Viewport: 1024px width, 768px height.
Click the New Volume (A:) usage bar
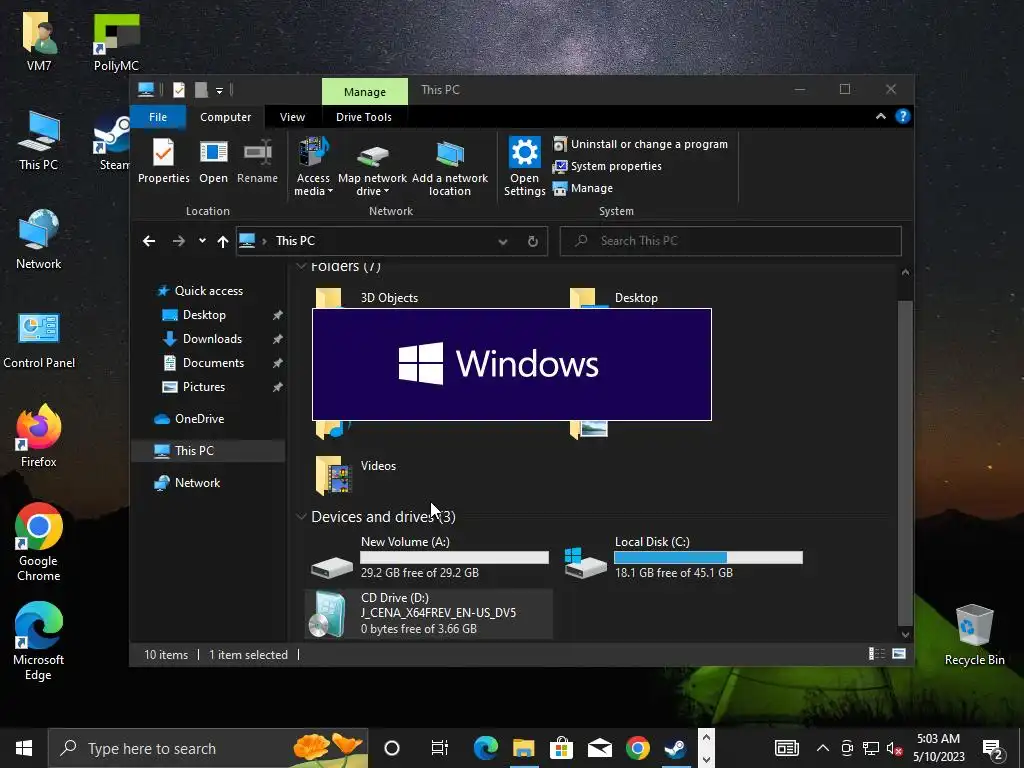pyautogui.click(x=454, y=557)
